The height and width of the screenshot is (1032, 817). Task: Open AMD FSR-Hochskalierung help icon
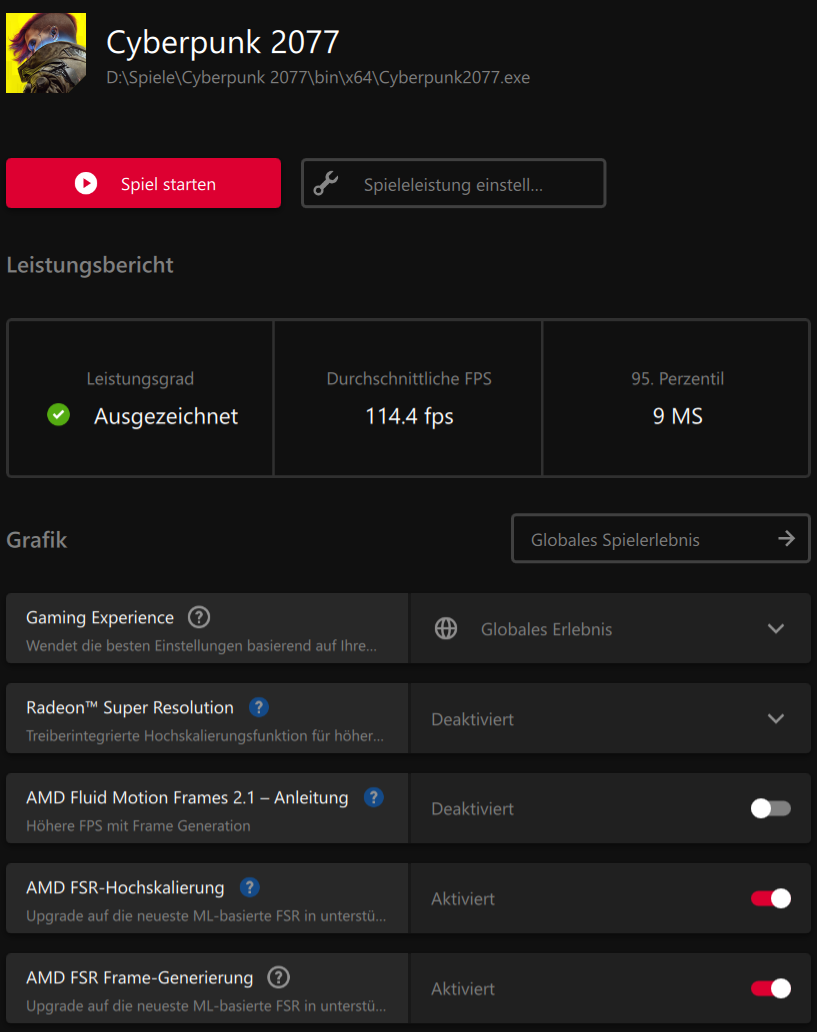(x=250, y=887)
